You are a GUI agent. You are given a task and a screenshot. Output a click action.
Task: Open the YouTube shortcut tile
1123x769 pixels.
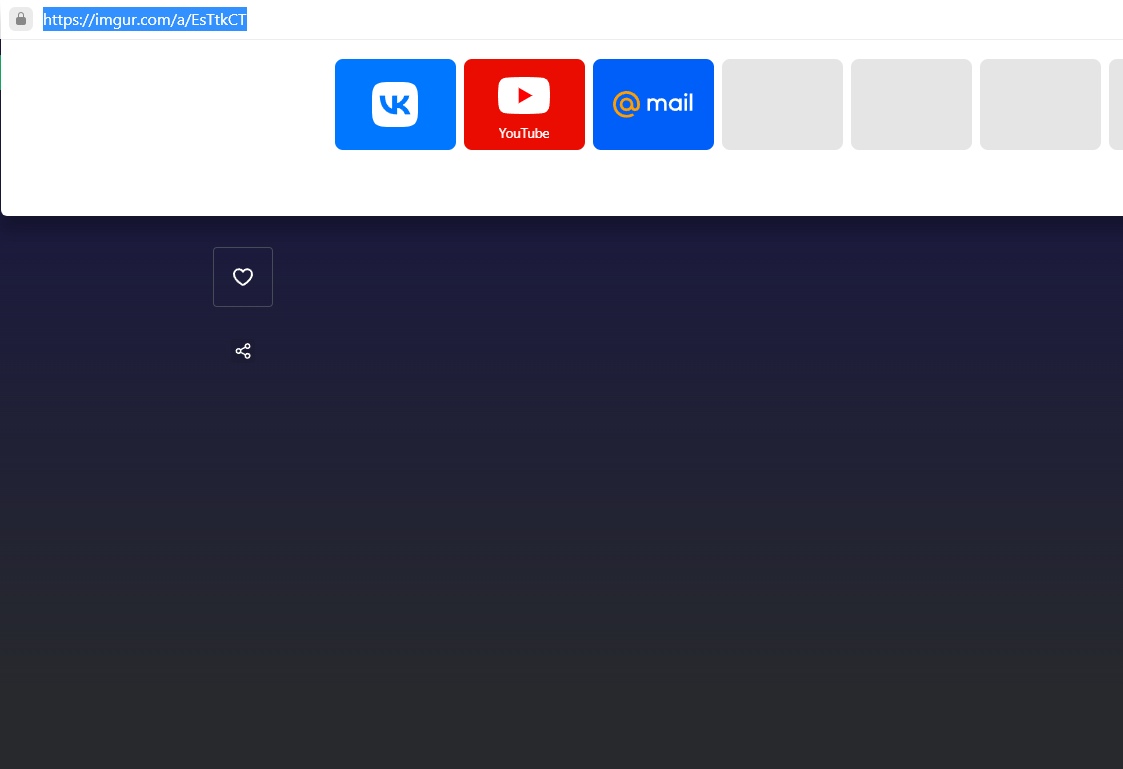pos(524,104)
